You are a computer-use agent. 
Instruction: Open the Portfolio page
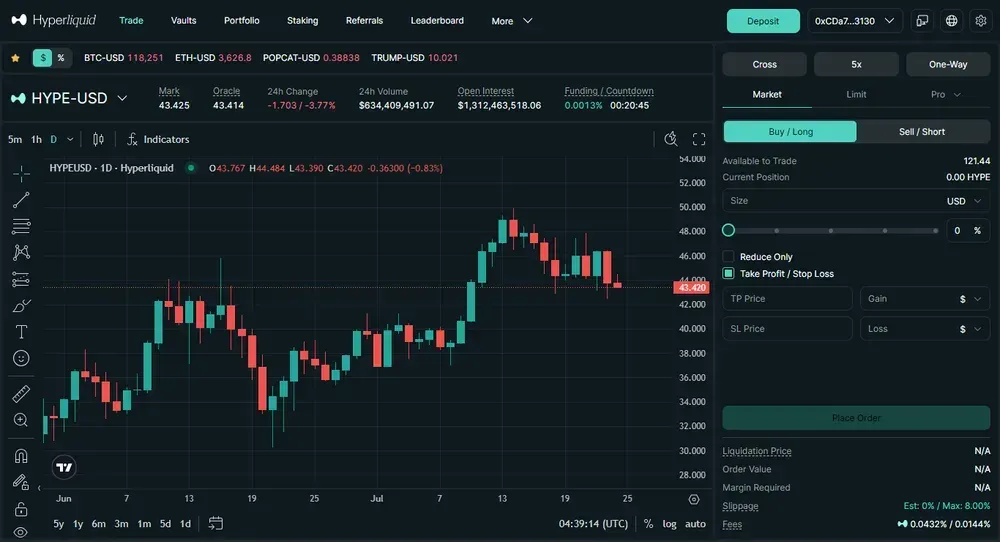point(242,20)
